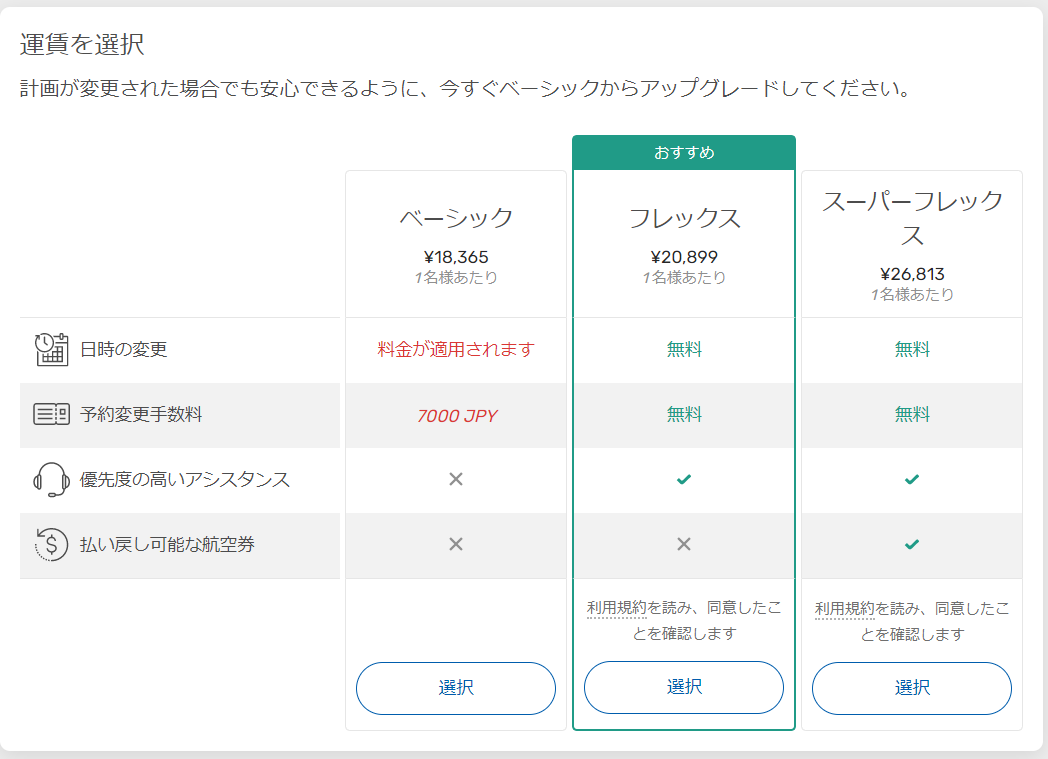This screenshot has width=1048, height=759.
Task: Click the calendar clock icon for 日時の変更
Action: click(51, 349)
